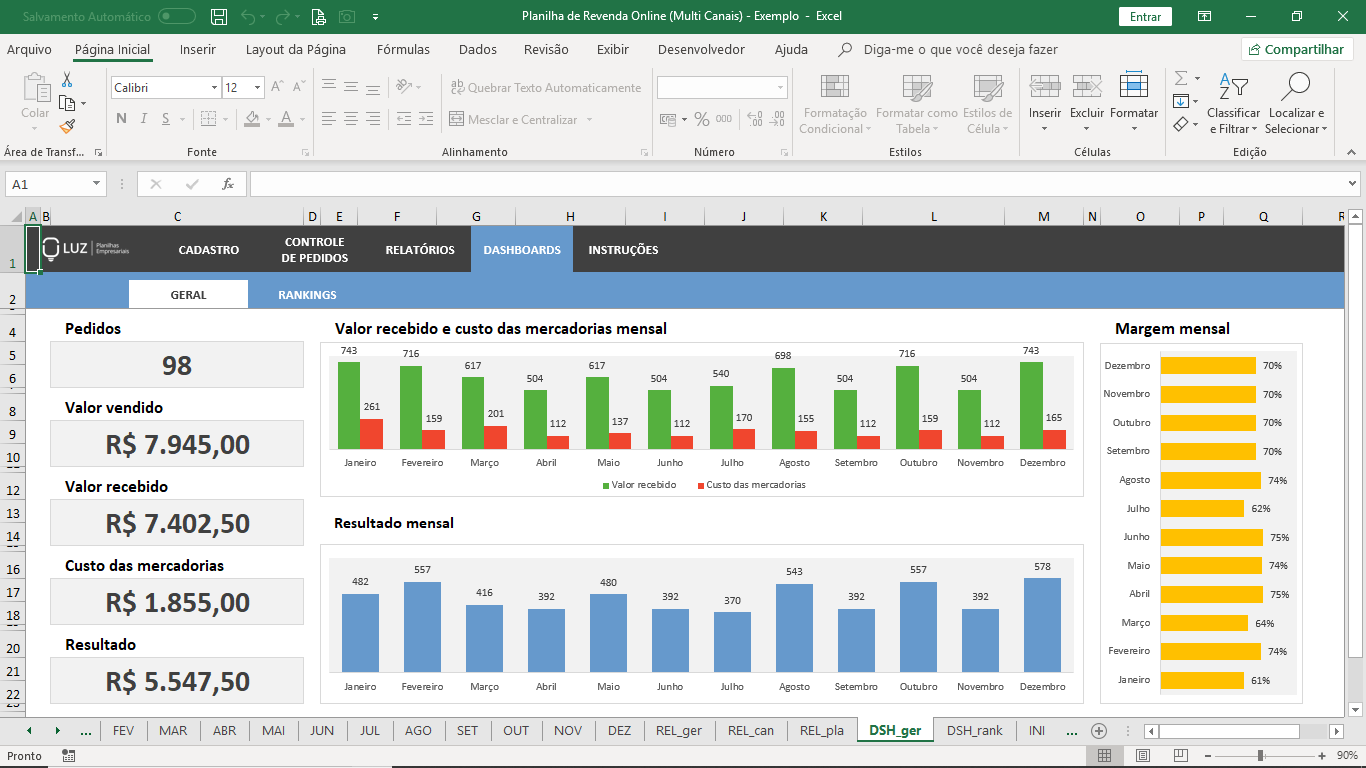
Task: Open the font size dropdown
Action: 258,88
